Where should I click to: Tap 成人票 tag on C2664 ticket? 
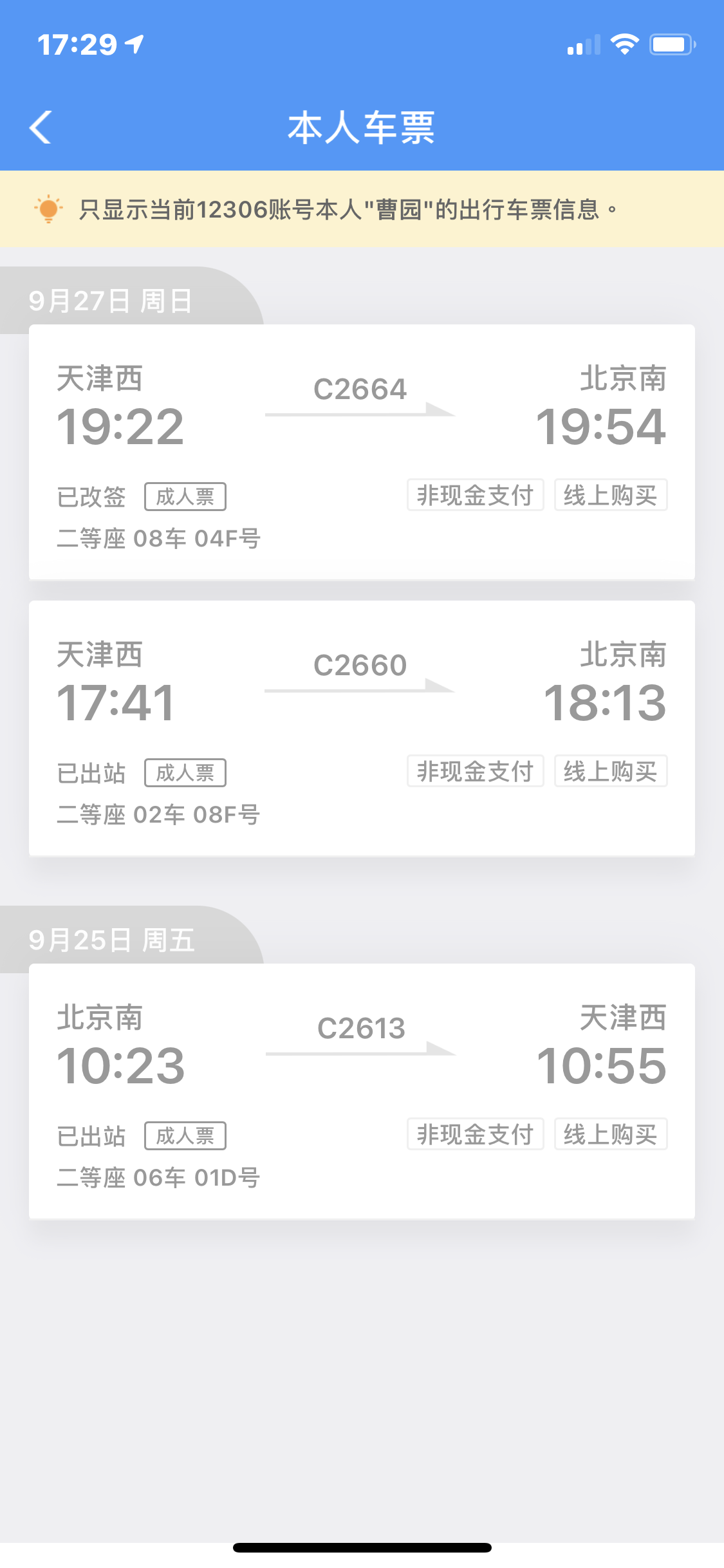point(185,496)
